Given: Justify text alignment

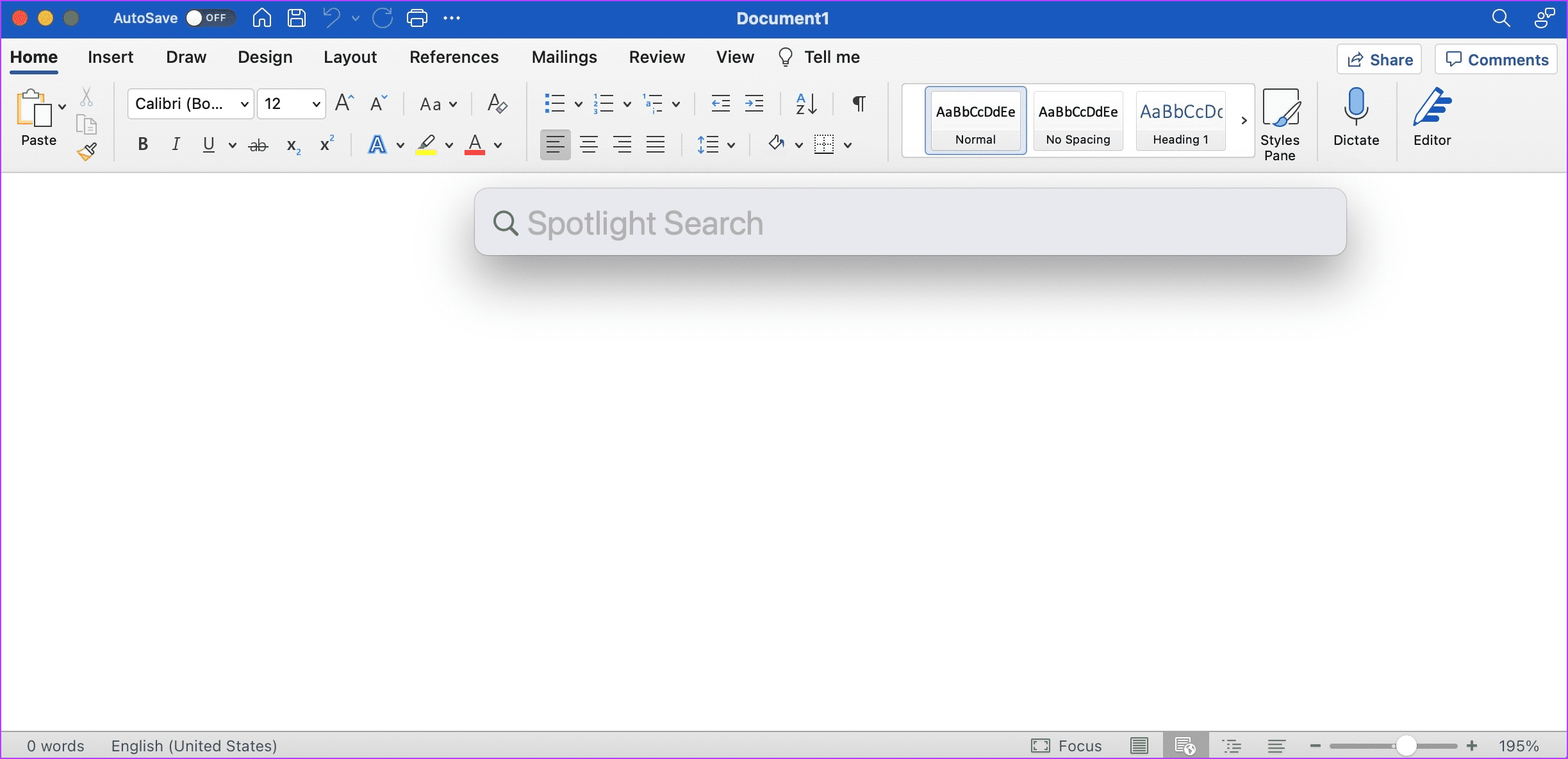Looking at the screenshot, I should (x=656, y=144).
